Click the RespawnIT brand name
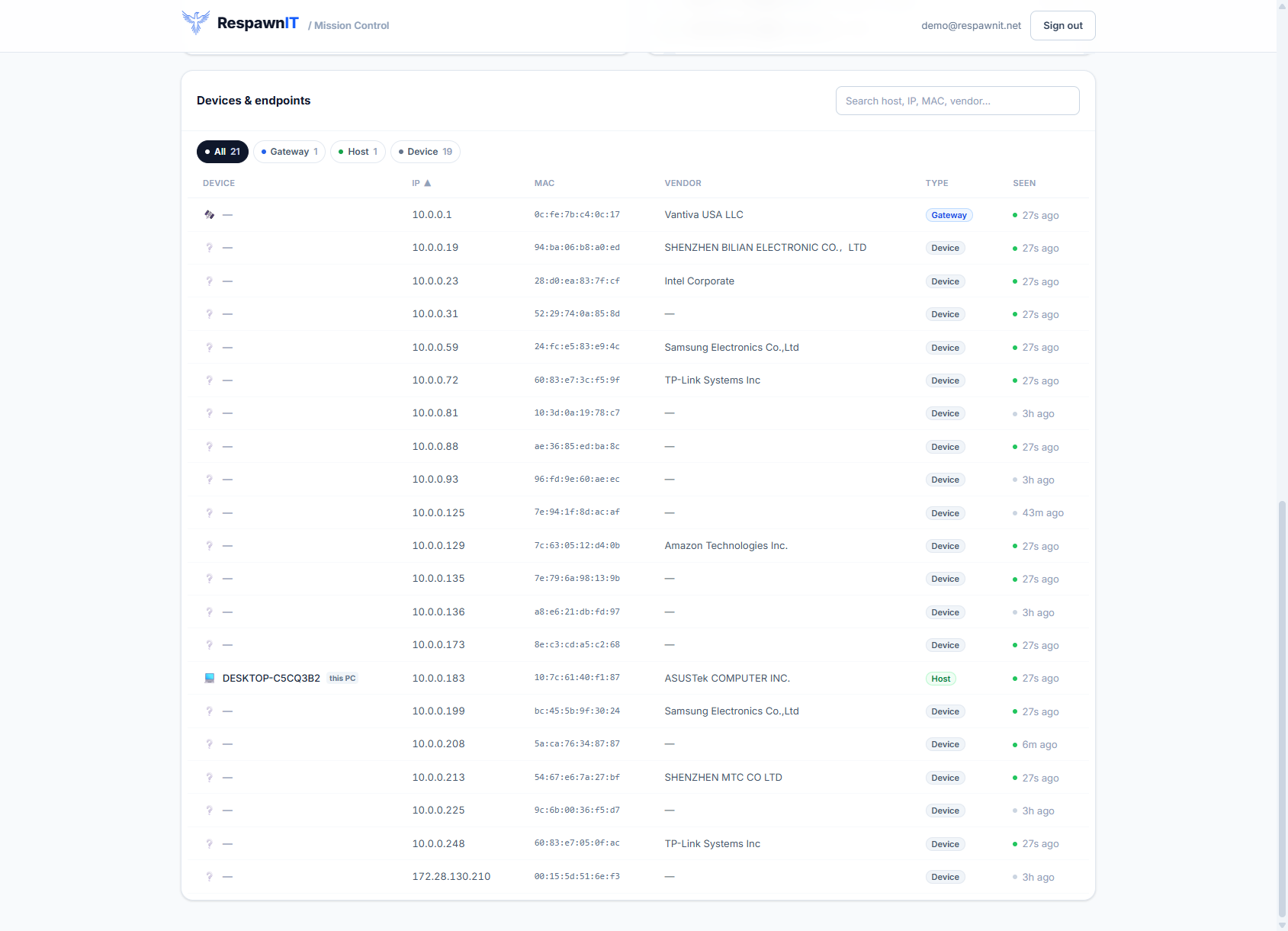 pos(258,23)
